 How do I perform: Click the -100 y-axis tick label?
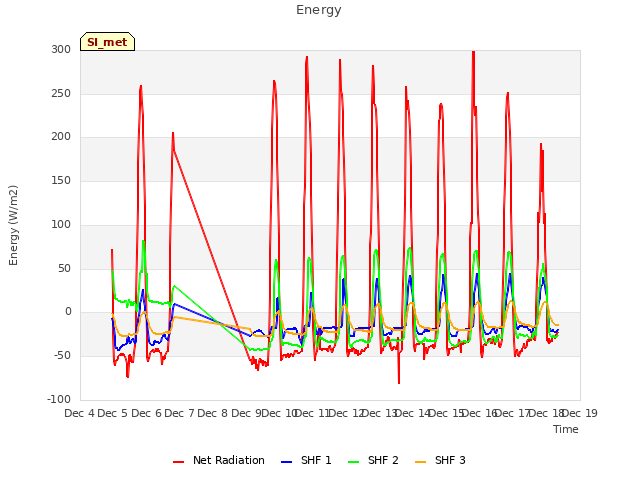click(x=59, y=399)
